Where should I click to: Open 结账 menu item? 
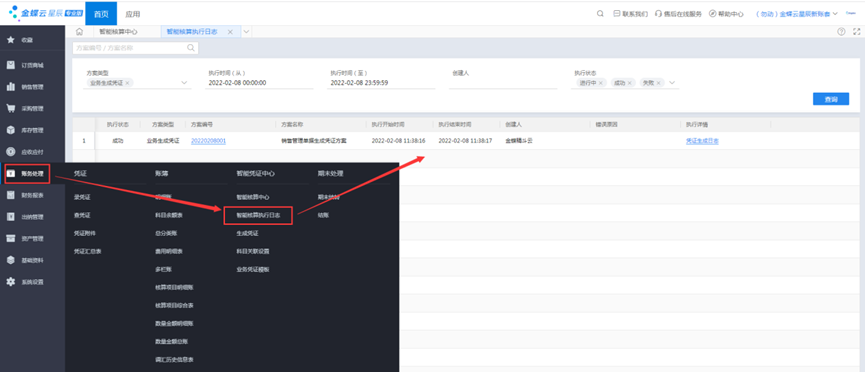click(x=323, y=215)
